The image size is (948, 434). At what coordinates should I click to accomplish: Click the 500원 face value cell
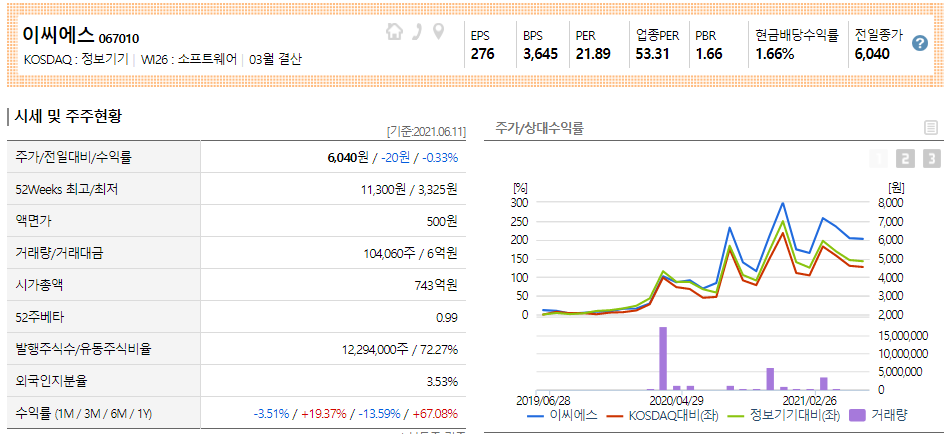441,221
